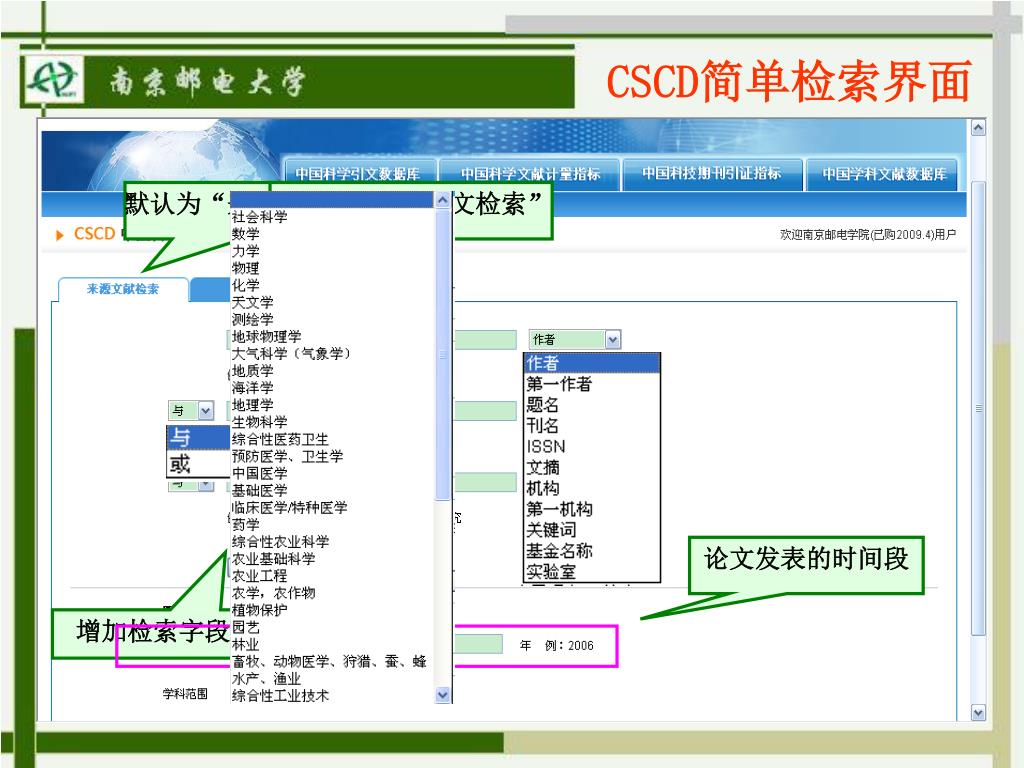Choose 关键词 in the field list
Viewport: 1024px width, 768px height.
[592, 530]
